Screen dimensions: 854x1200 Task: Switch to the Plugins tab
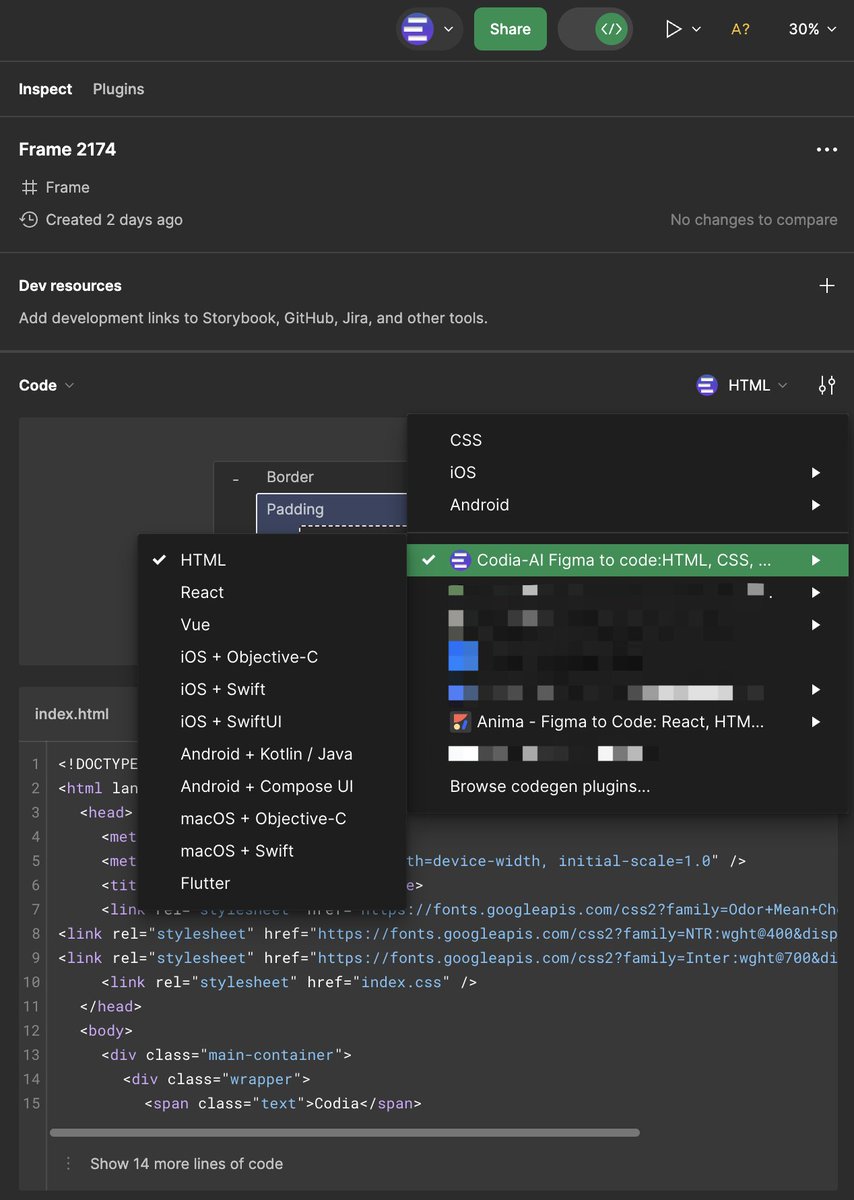tap(118, 89)
